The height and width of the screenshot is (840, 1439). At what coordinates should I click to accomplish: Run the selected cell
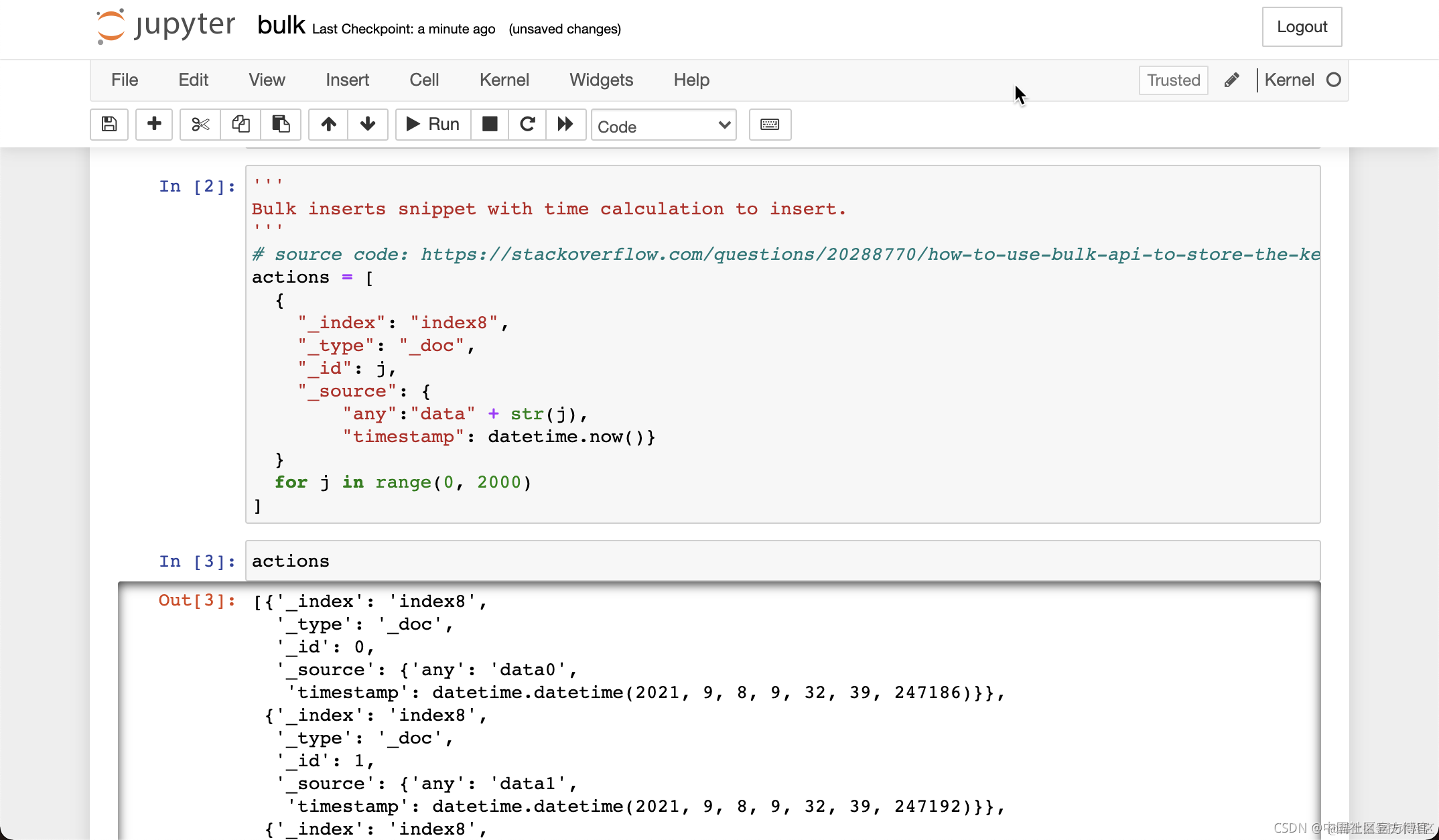tap(433, 125)
